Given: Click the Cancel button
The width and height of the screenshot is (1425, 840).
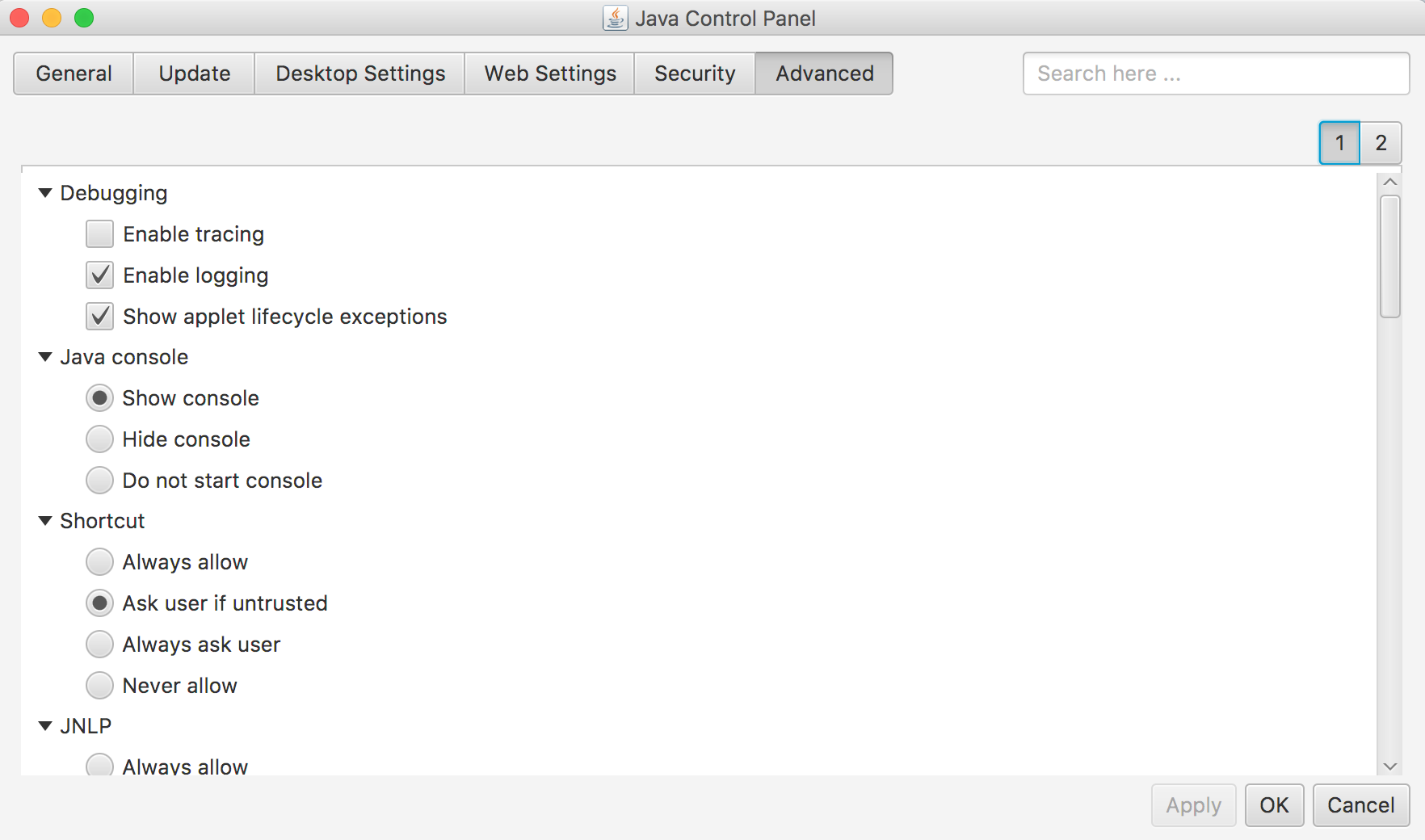Looking at the screenshot, I should coord(1360,805).
